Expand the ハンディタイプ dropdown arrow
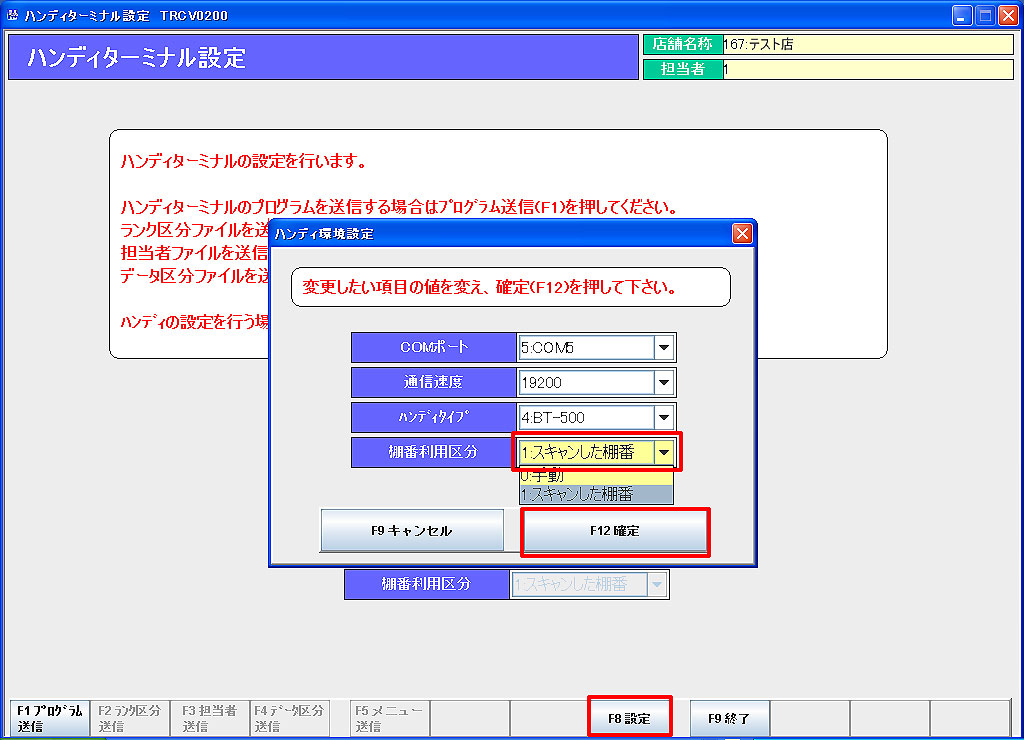The height and width of the screenshot is (740, 1024). (664, 417)
